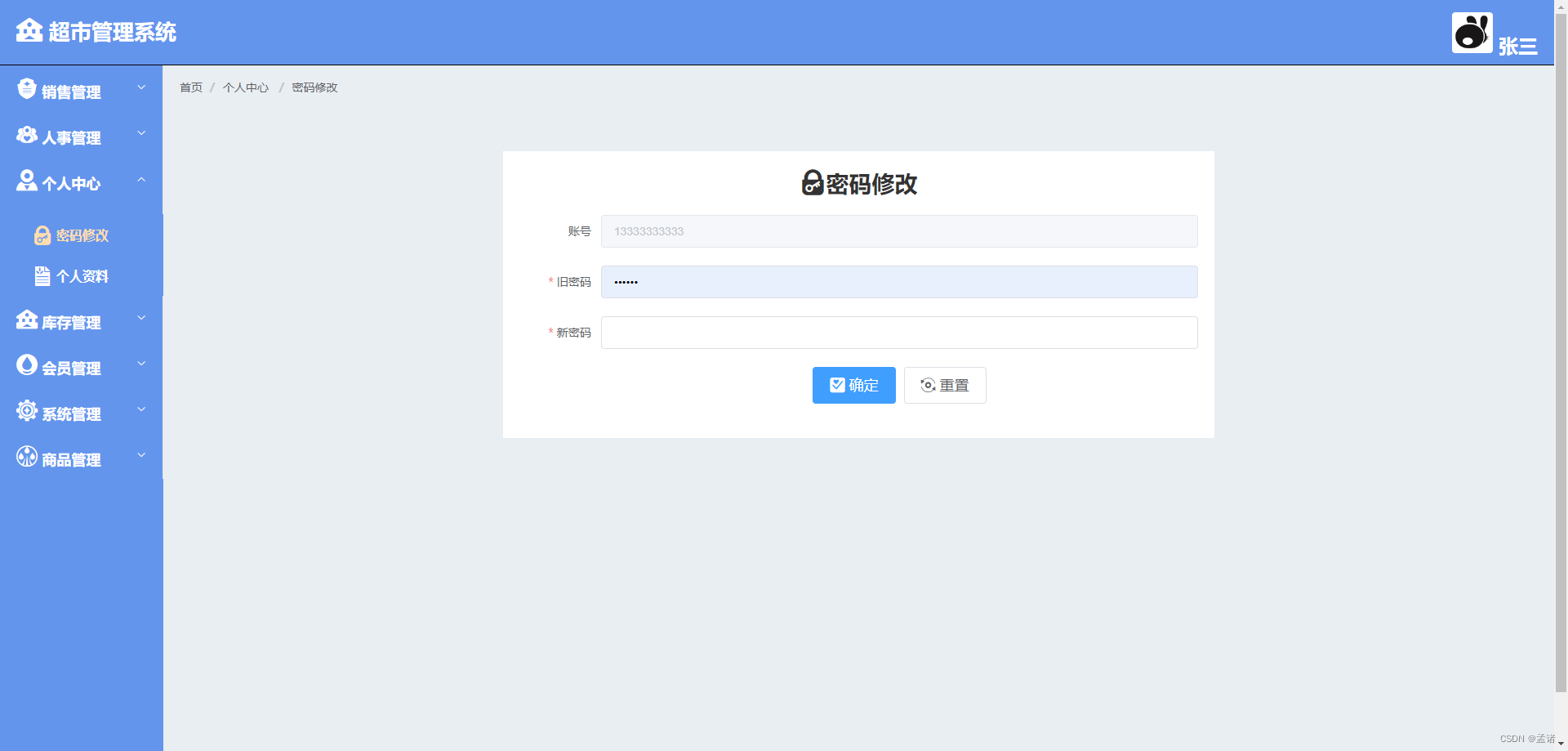Click the 系统管理 system settings gear icon
Viewport: 1568px width, 751px height.
click(27, 411)
